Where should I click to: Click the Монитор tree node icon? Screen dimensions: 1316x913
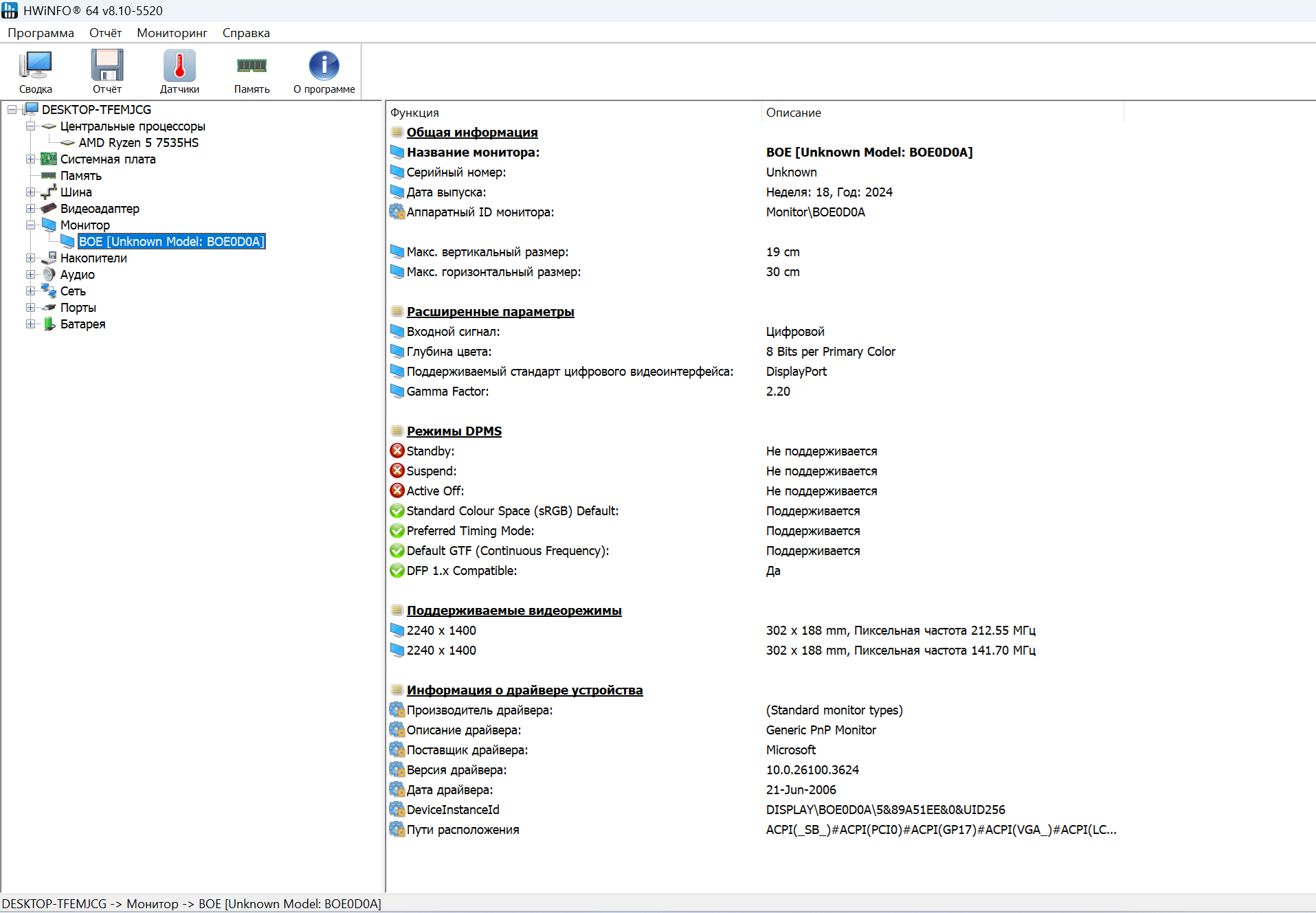49,225
